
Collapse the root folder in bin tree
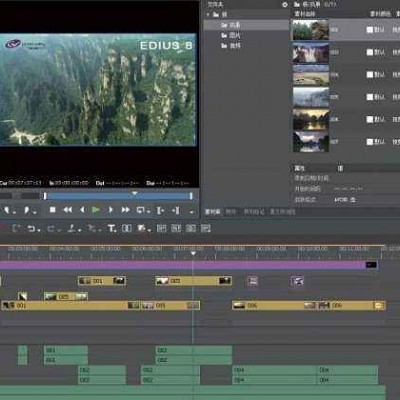click(208, 15)
